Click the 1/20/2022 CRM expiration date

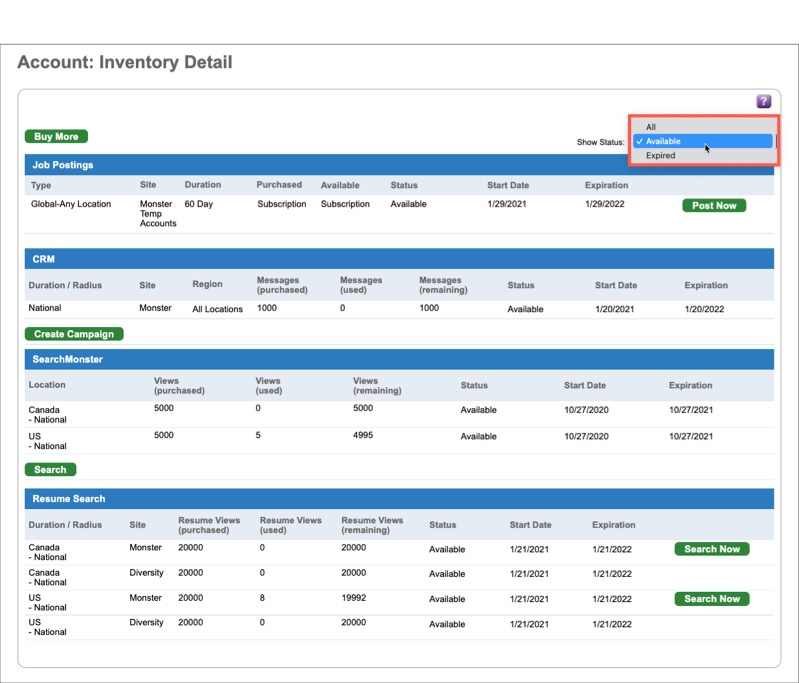click(x=704, y=309)
